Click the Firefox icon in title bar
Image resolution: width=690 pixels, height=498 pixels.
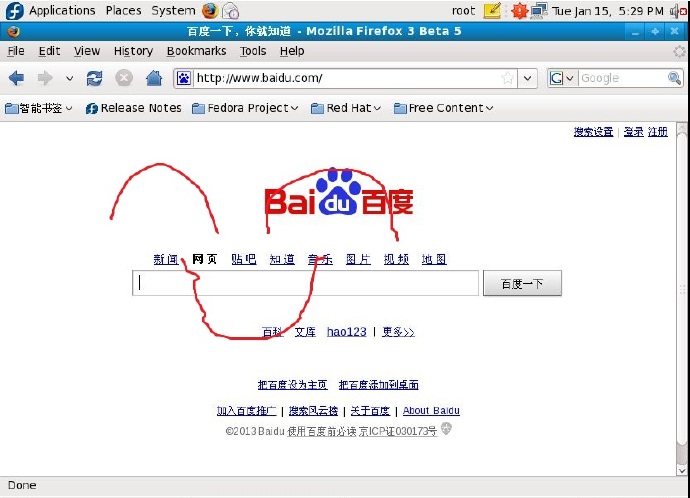13,31
